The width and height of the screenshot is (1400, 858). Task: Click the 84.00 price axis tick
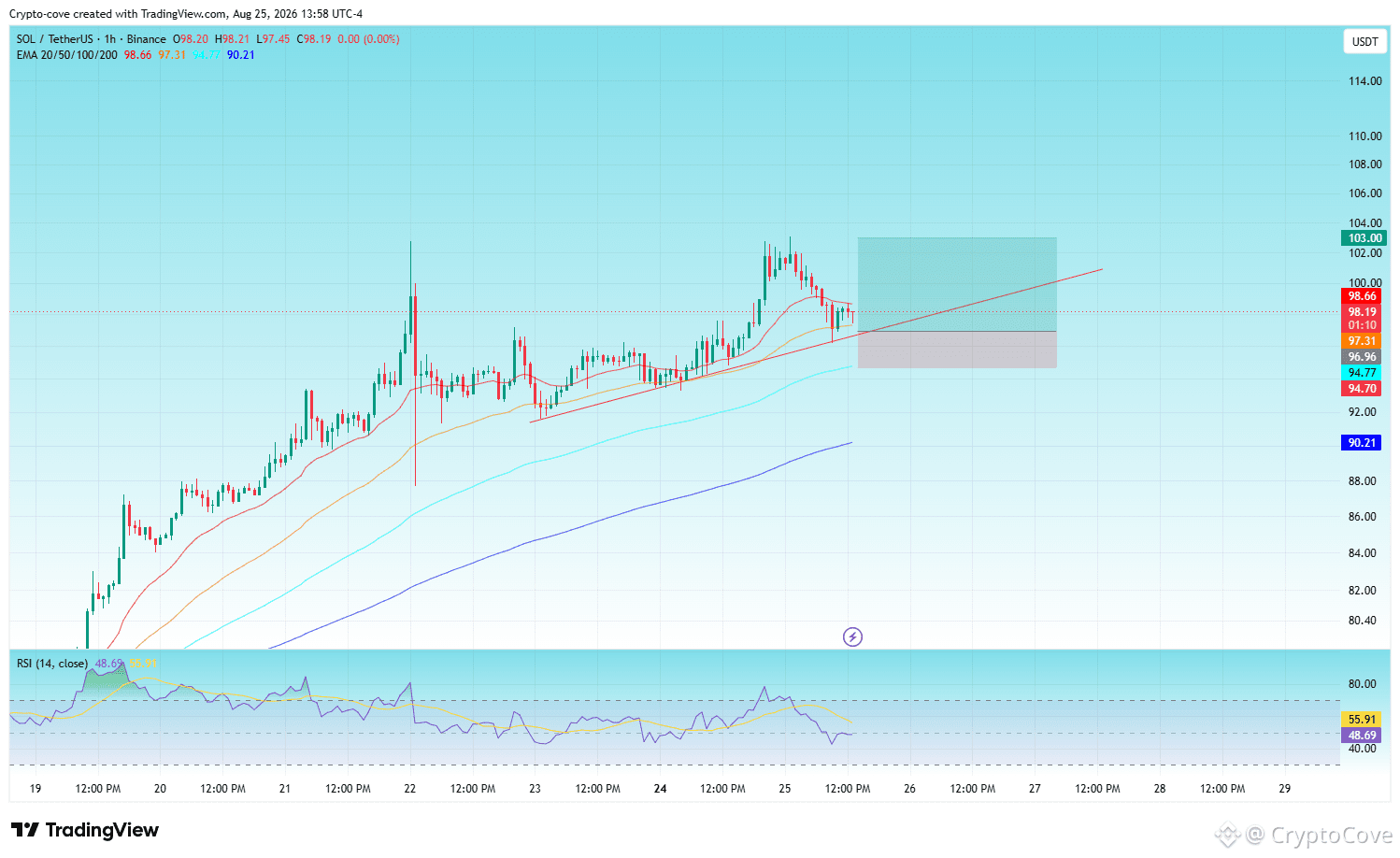(x=1362, y=553)
